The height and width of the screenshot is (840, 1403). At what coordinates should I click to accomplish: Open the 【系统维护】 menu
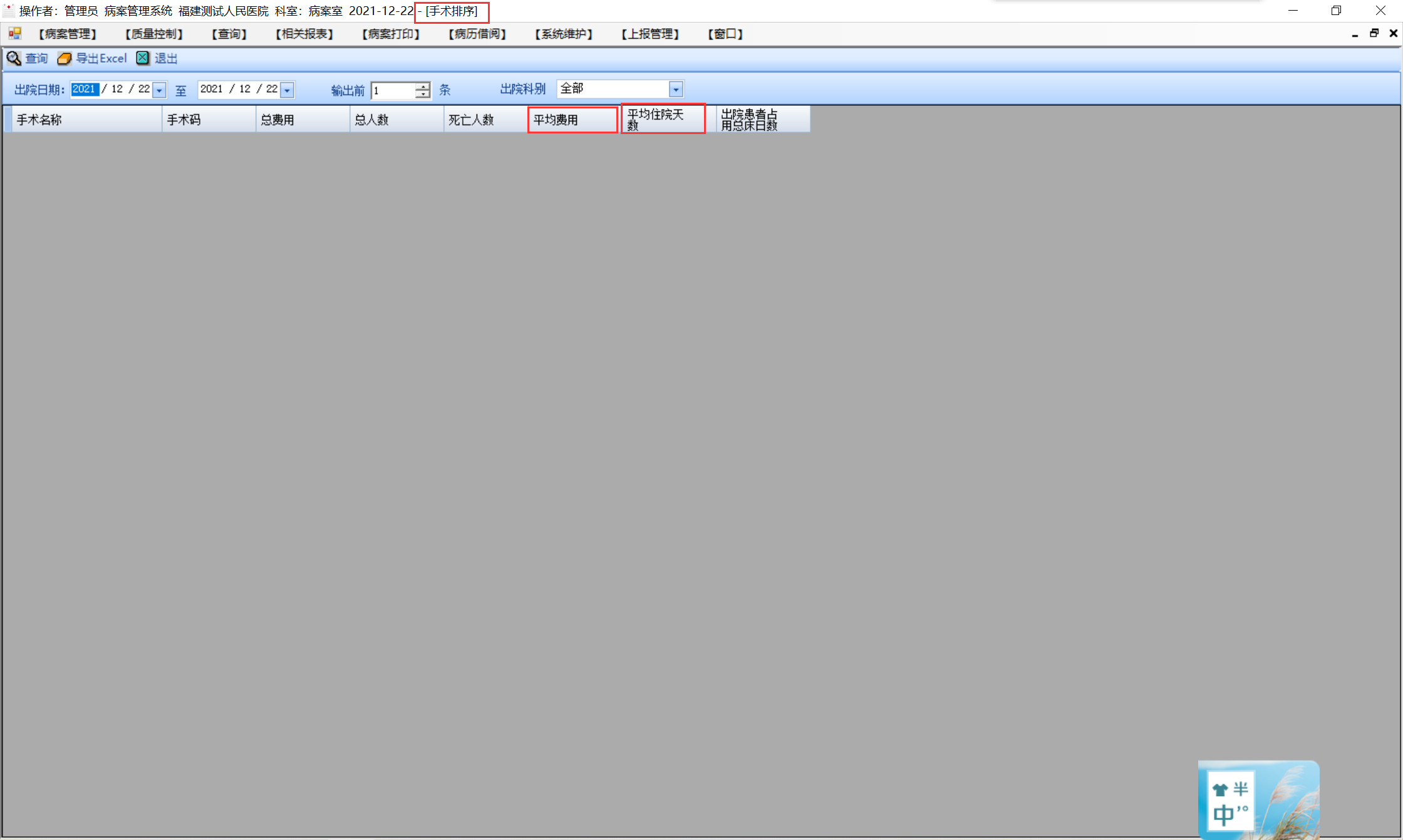tap(563, 34)
